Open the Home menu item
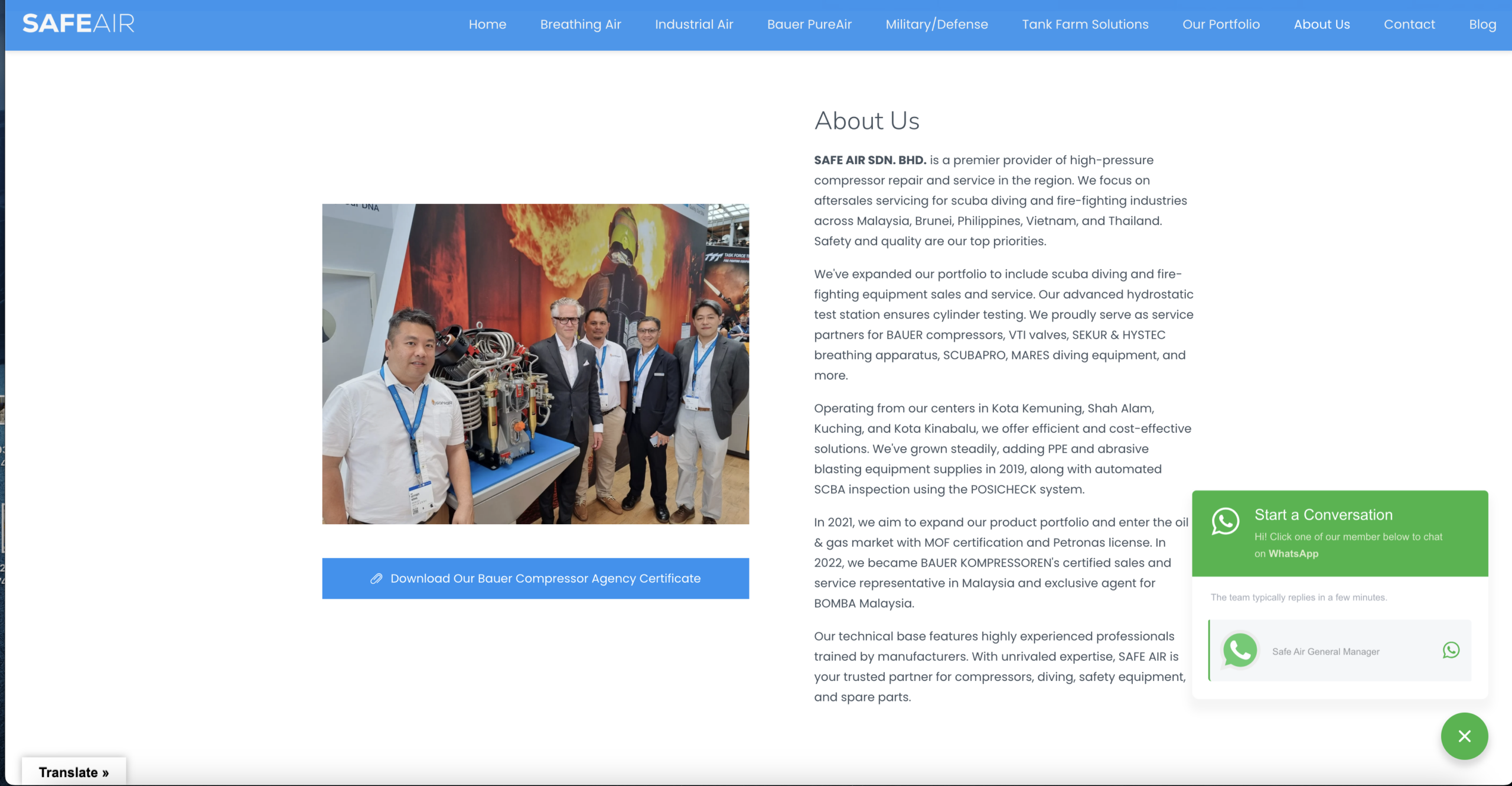The width and height of the screenshot is (1512, 786). click(487, 24)
